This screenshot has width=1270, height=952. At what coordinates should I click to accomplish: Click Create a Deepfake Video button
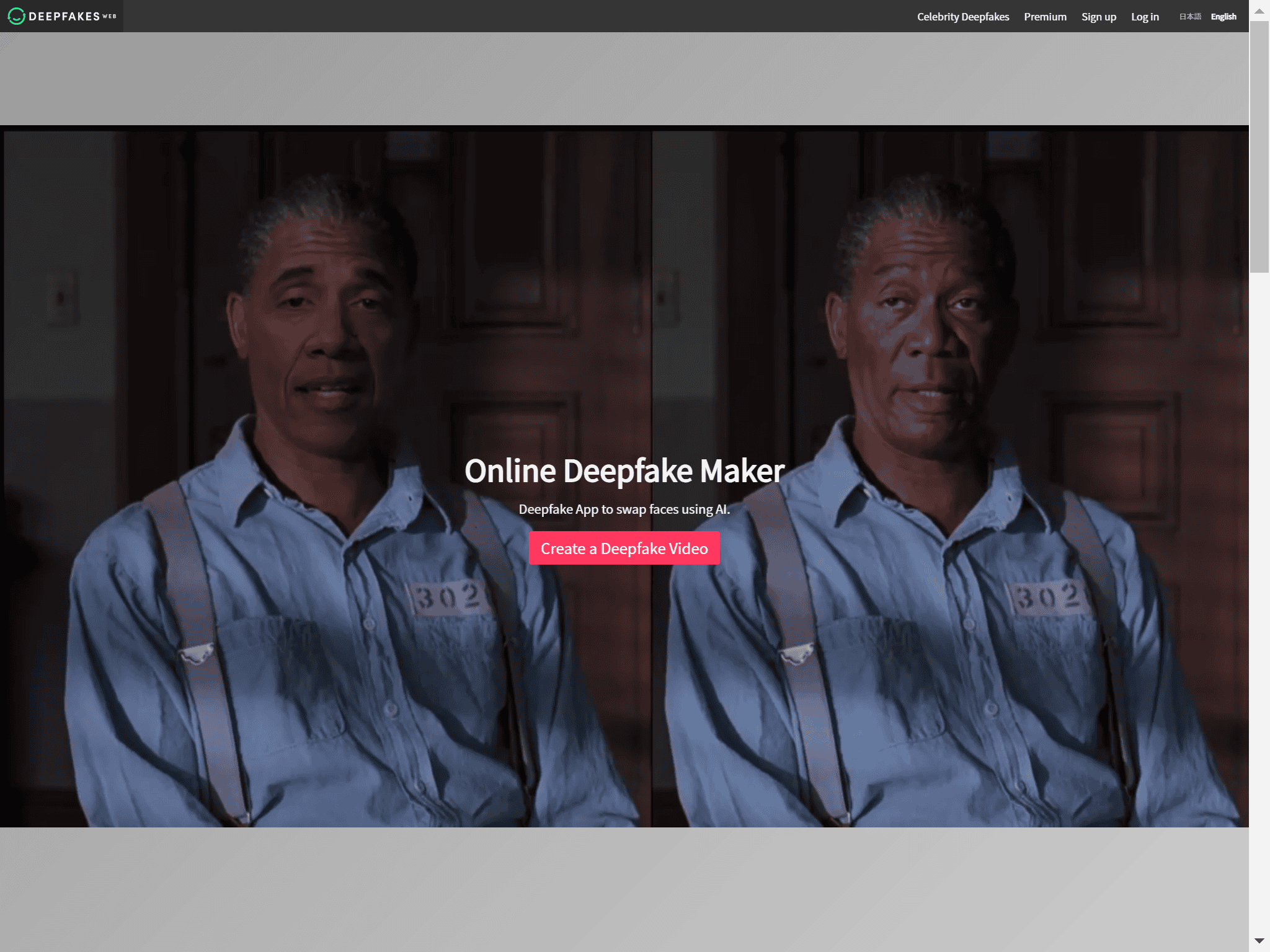tap(624, 548)
